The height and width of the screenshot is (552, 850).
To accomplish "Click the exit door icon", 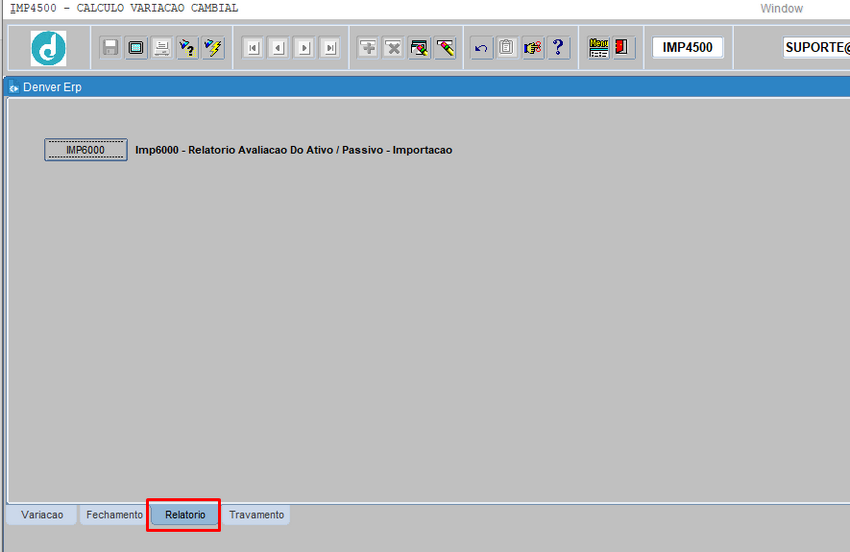I will [x=624, y=48].
